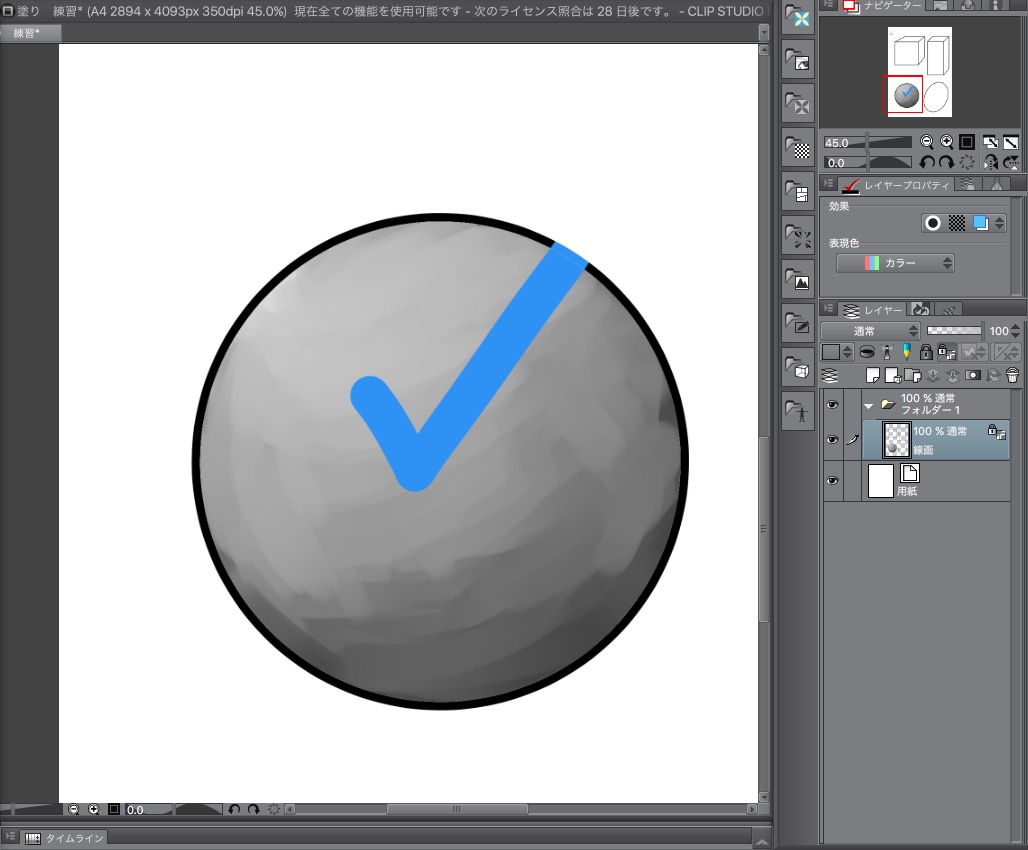Select the 練習* canvas document tab

pyautogui.click(x=30, y=33)
